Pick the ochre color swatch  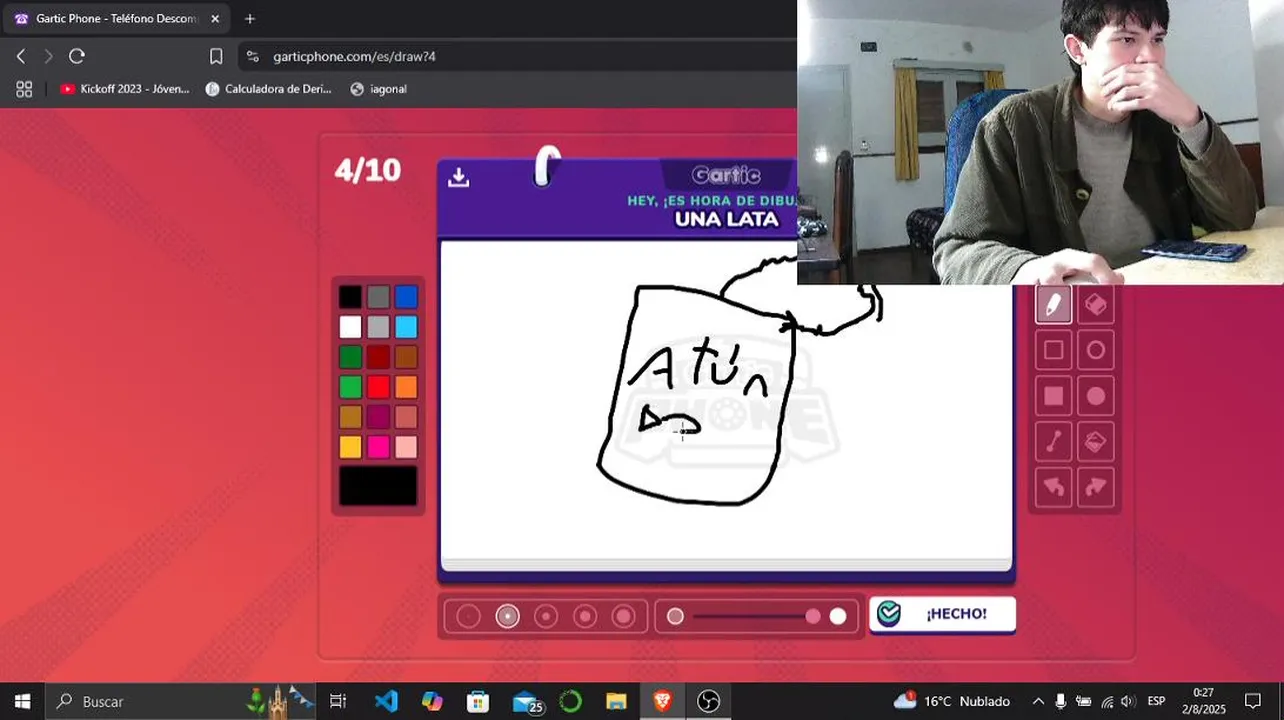350,417
